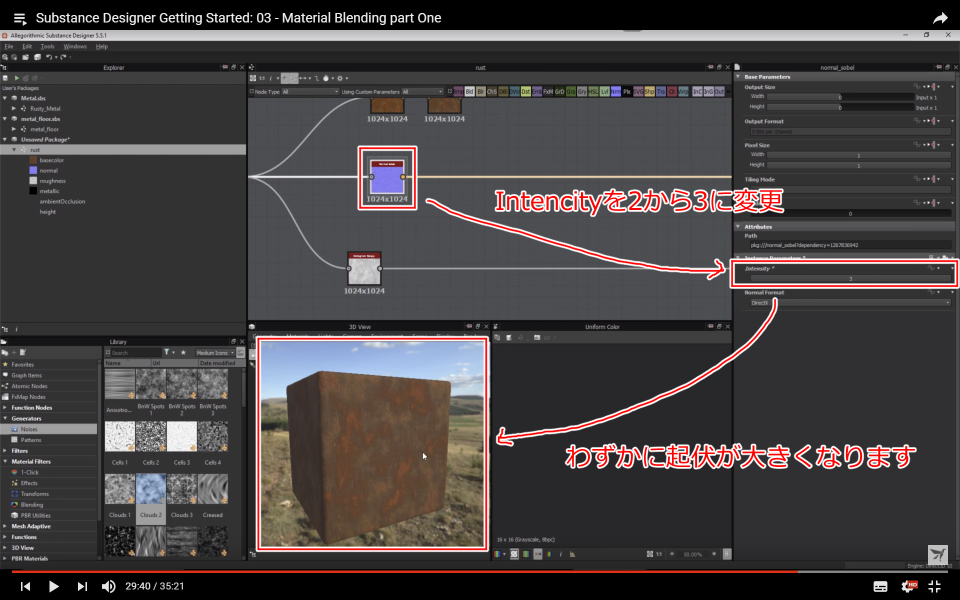960x600 pixels.
Task: Add a Gradient Map node (Gra)
Action: (x=571, y=91)
